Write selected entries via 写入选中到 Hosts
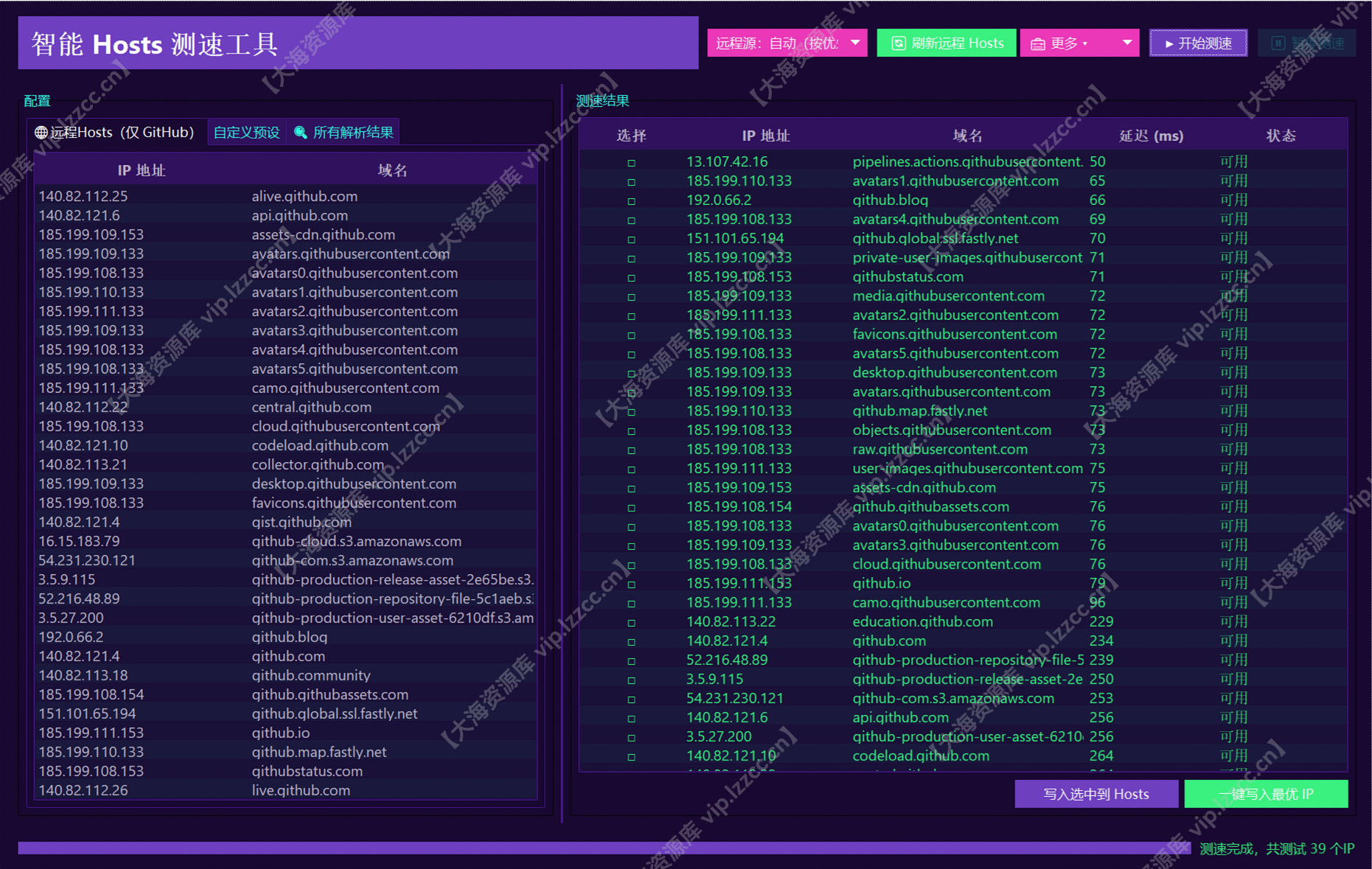The image size is (1372, 869). click(1096, 794)
